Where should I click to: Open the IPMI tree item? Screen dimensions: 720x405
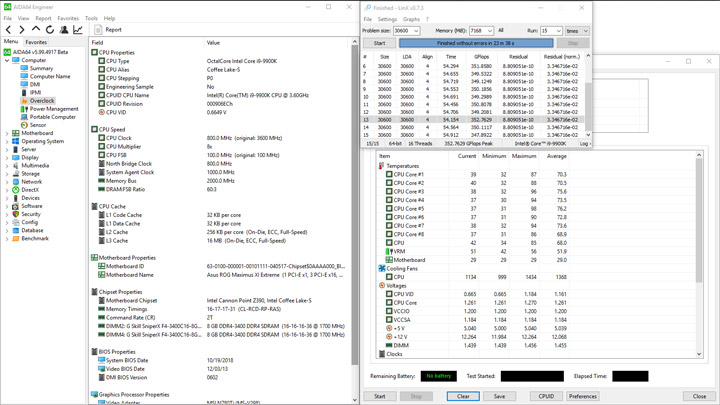[x=35, y=92]
